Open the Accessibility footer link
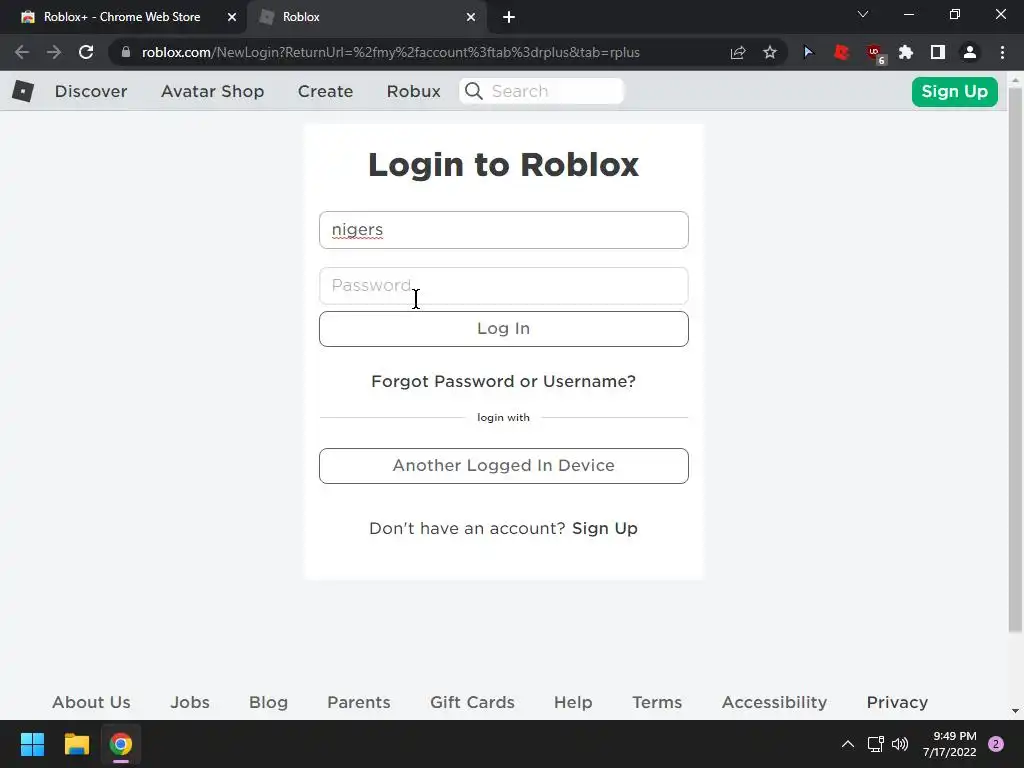The width and height of the screenshot is (1024, 768). [x=775, y=702]
